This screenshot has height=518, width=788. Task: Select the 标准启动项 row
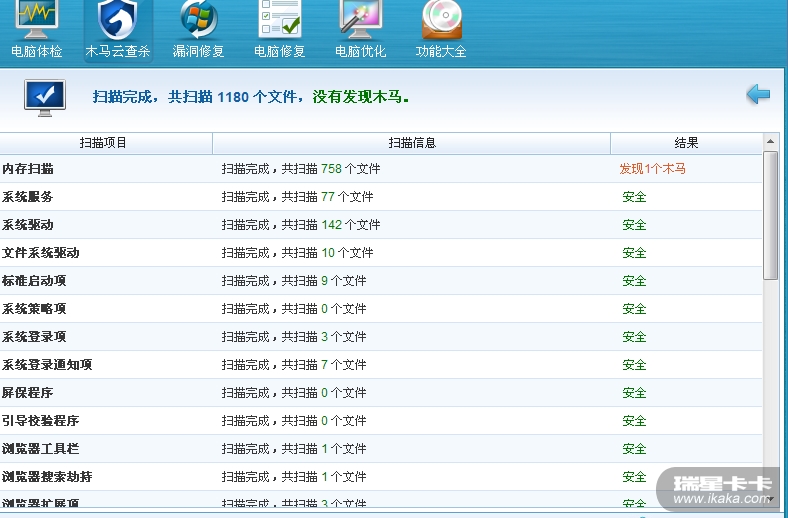coord(34,281)
